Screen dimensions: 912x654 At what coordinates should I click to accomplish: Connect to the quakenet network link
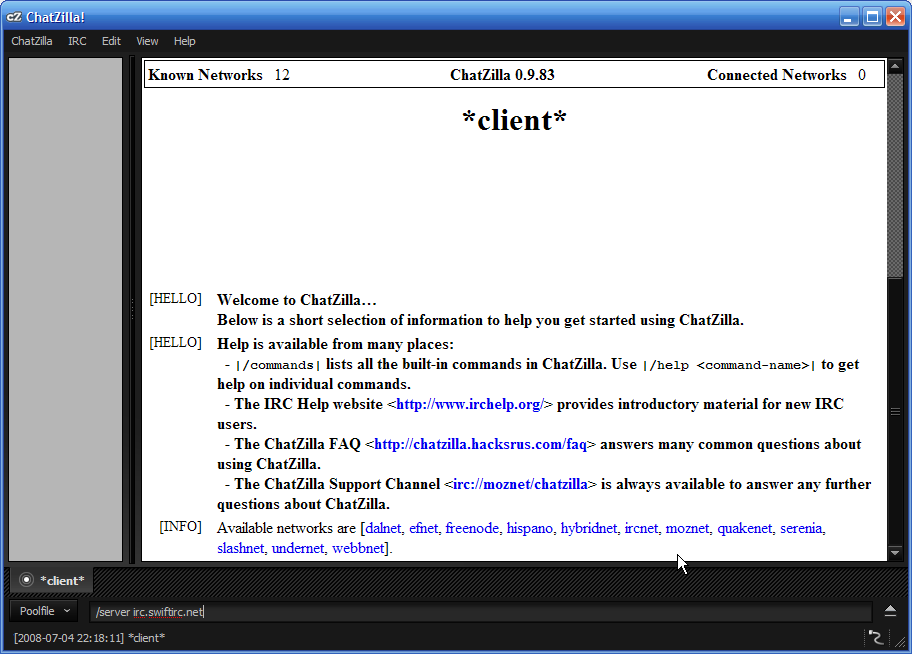[x=744, y=528]
